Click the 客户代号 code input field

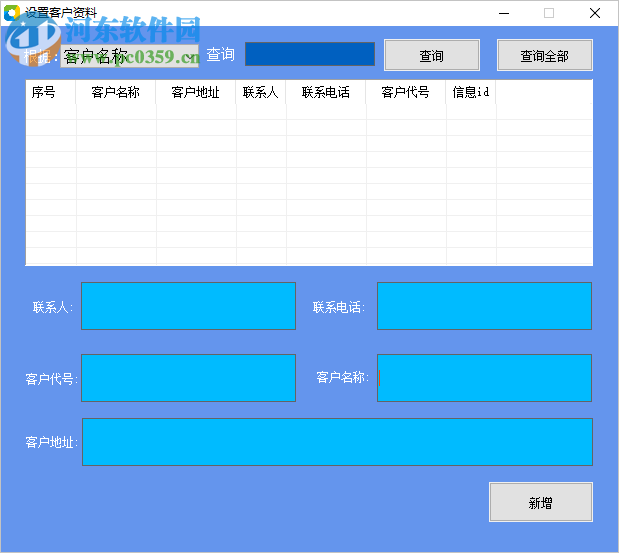(x=188, y=378)
